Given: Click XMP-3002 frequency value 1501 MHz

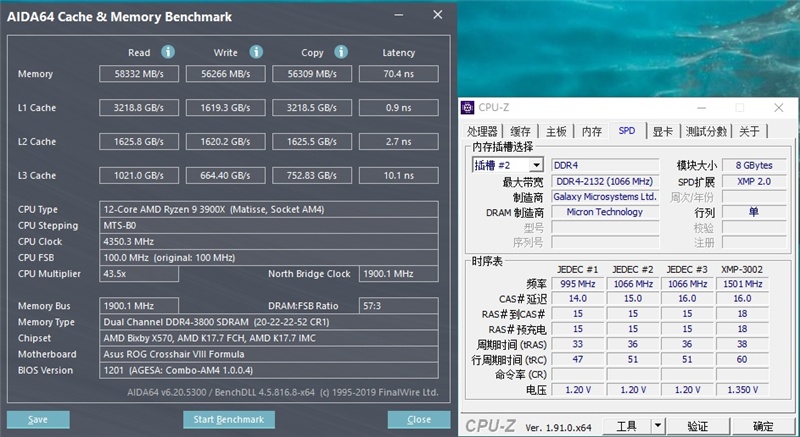Looking at the screenshot, I should pos(742,284).
